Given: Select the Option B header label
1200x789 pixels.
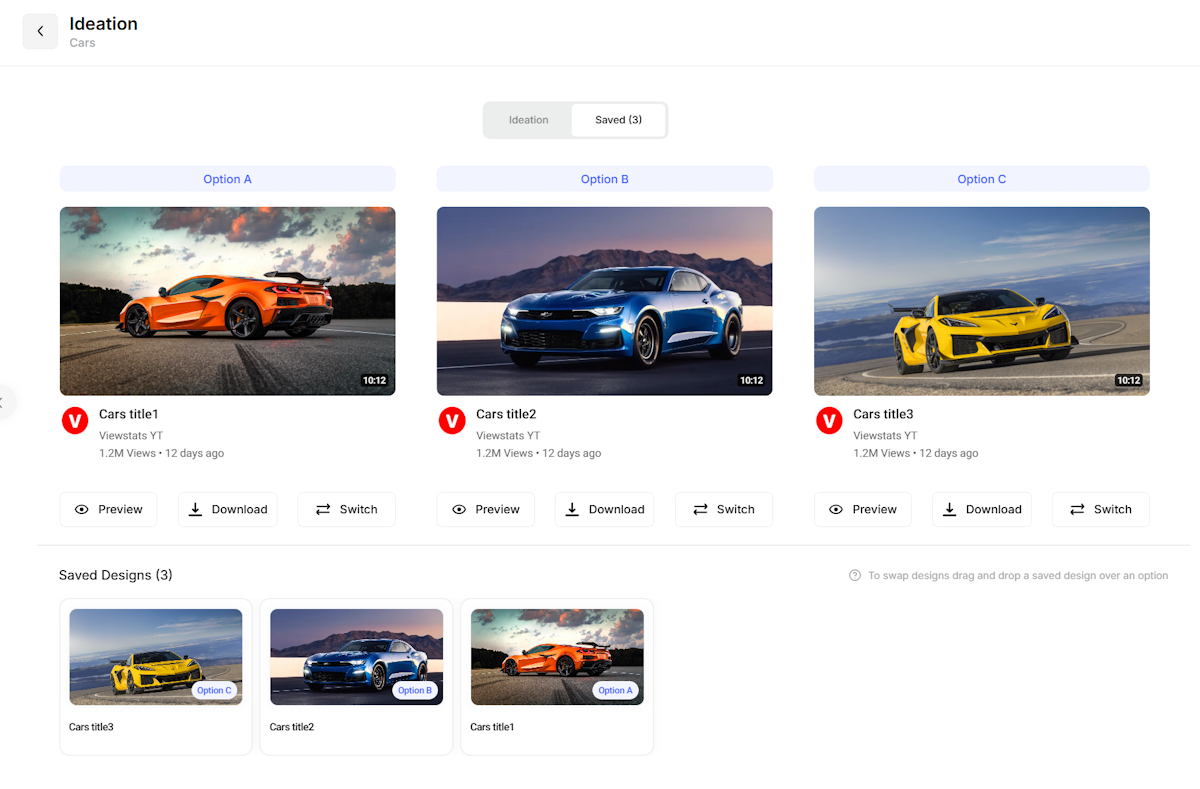Looking at the screenshot, I should click(x=605, y=179).
